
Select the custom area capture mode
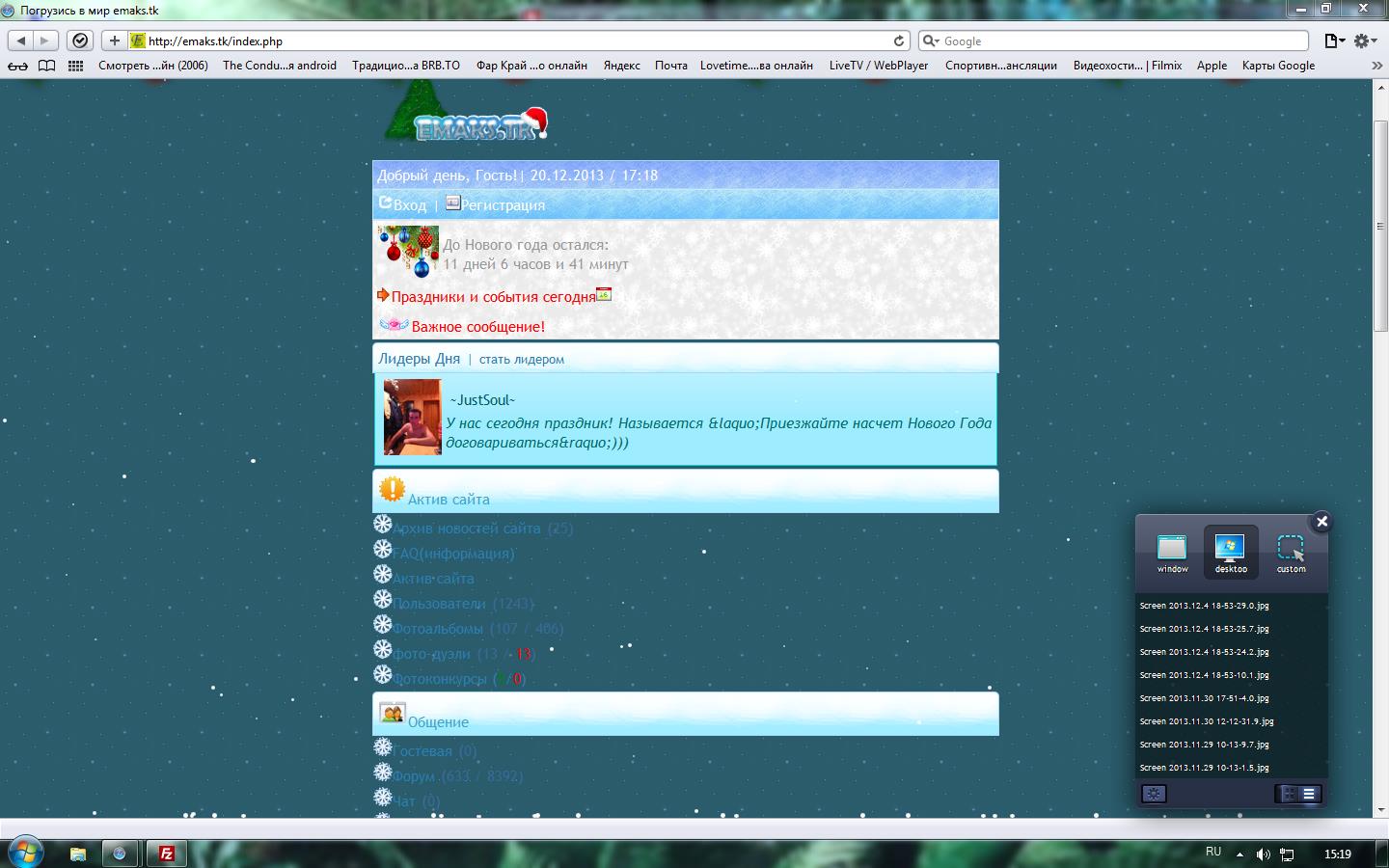click(1291, 553)
